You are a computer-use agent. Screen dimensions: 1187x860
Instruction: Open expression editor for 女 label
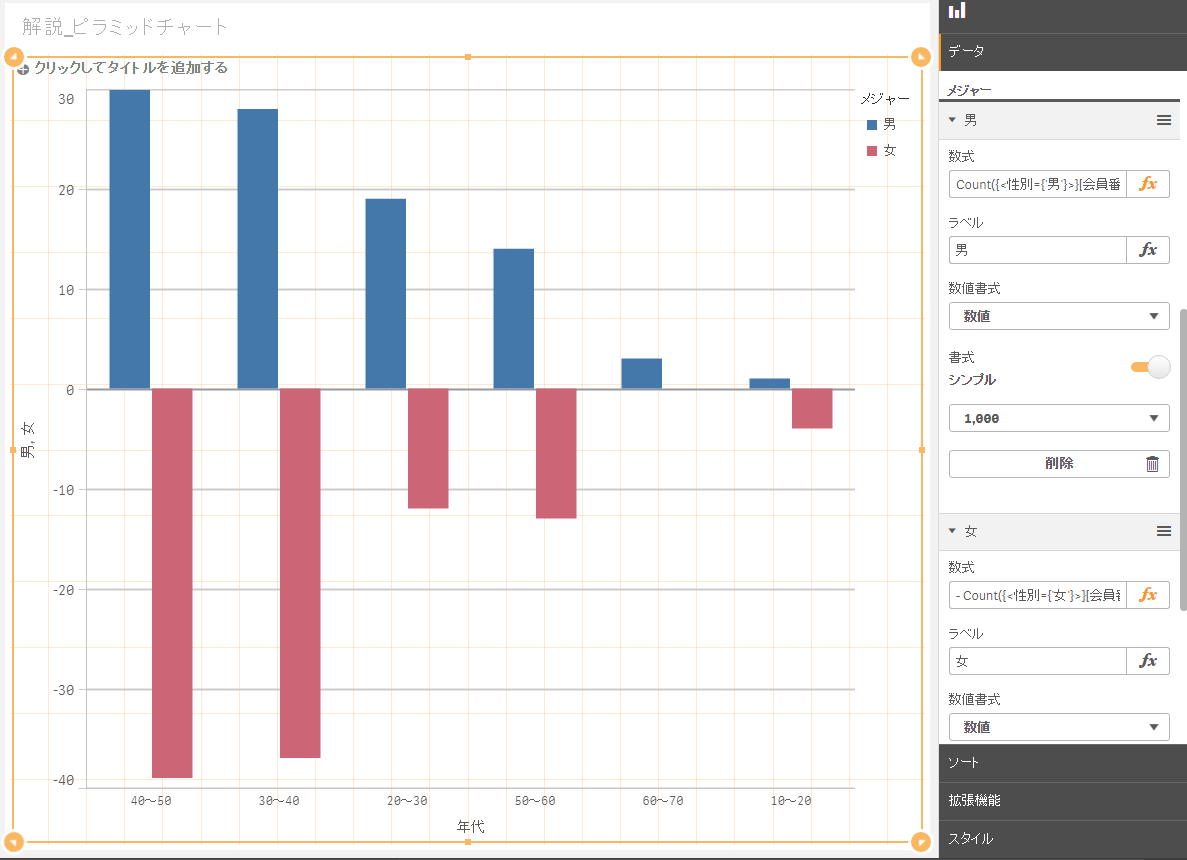coord(1148,661)
